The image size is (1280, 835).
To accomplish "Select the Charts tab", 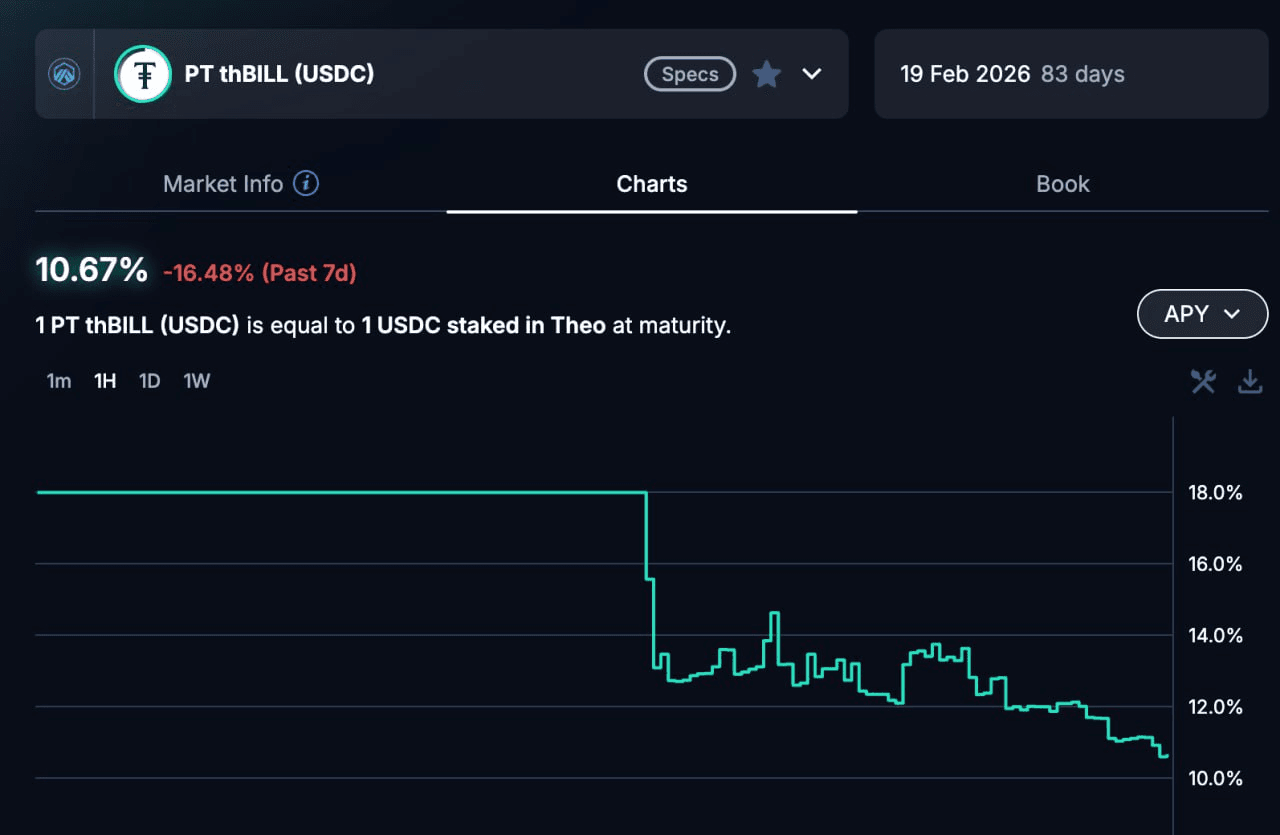I will 652,184.
